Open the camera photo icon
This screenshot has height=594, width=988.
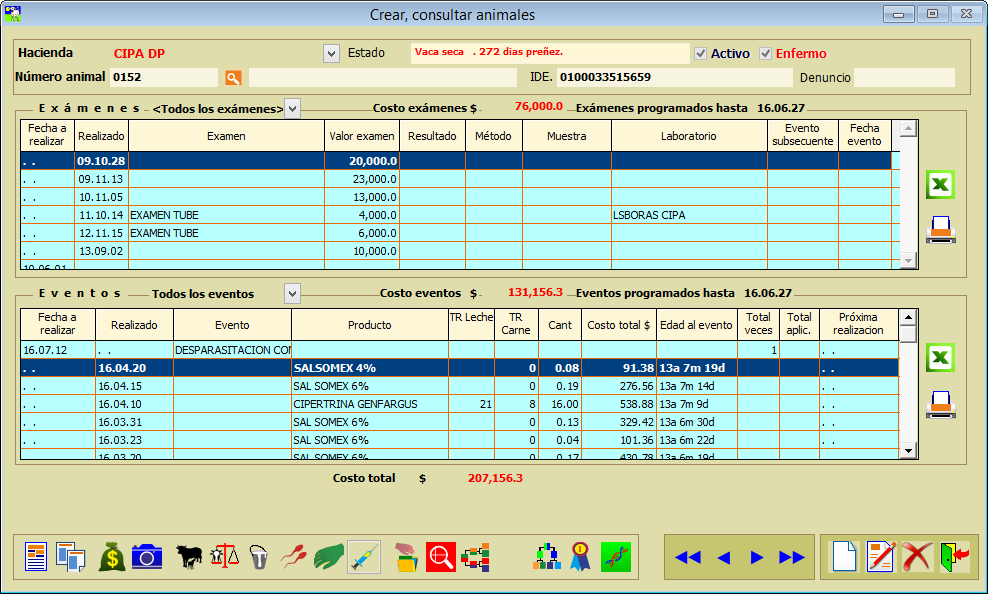146,556
